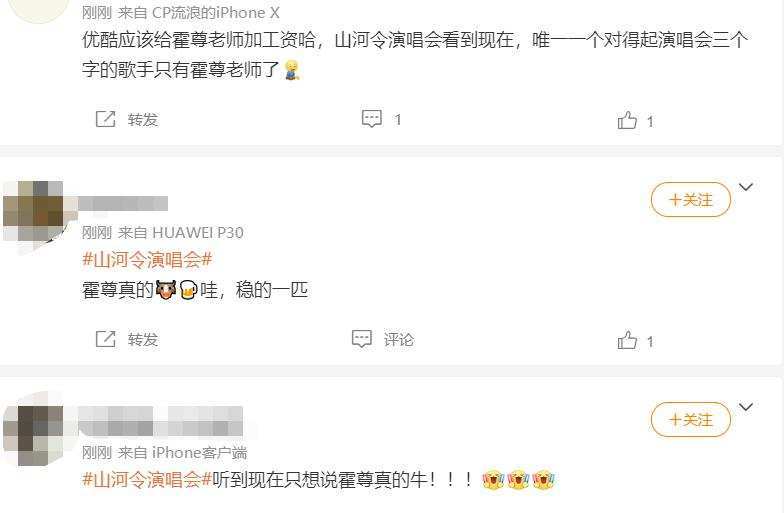Image resolution: width=784 pixels, height=513 pixels.
Task: Expand the HUAWEI P30 post's options chevron
Action: pyautogui.click(x=746, y=187)
